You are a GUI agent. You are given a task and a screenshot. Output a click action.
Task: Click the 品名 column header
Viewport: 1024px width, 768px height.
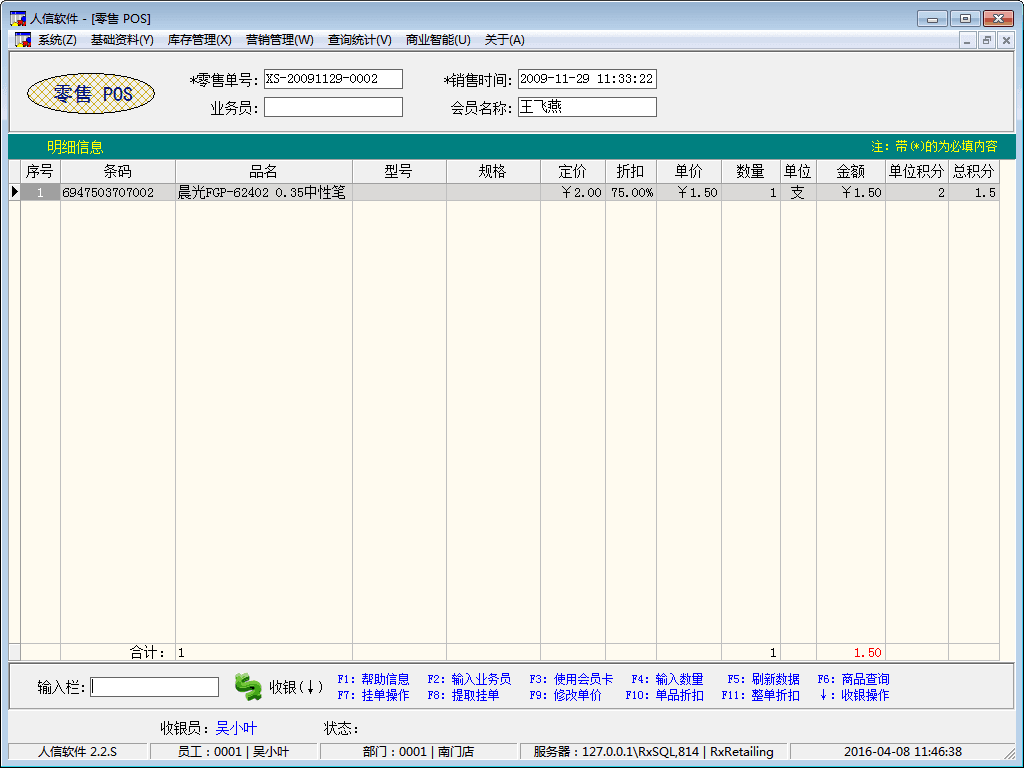tap(263, 171)
